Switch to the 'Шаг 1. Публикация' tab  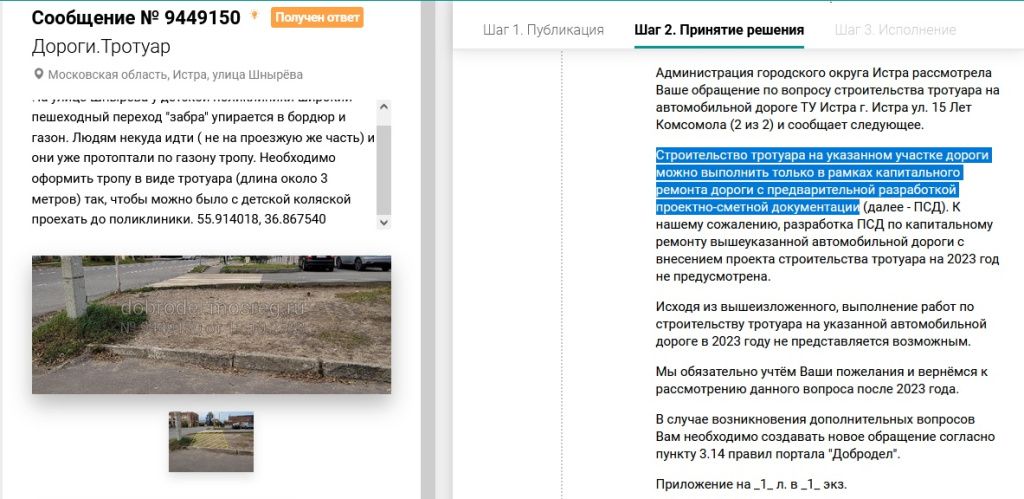click(x=543, y=29)
